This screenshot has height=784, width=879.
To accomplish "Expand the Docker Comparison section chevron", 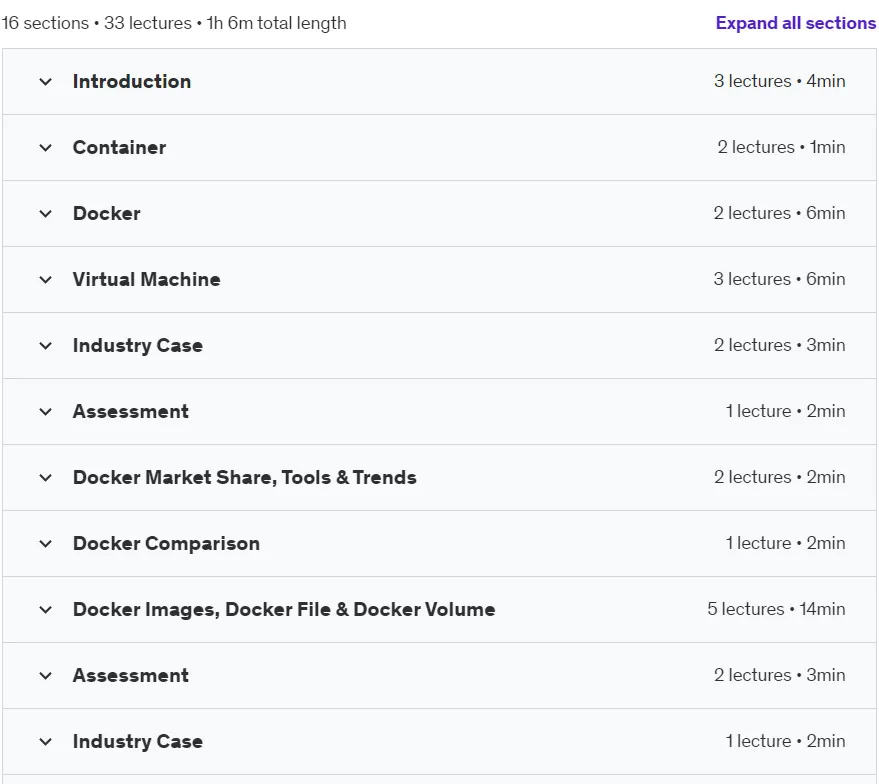I will click(x=45, y=544).
